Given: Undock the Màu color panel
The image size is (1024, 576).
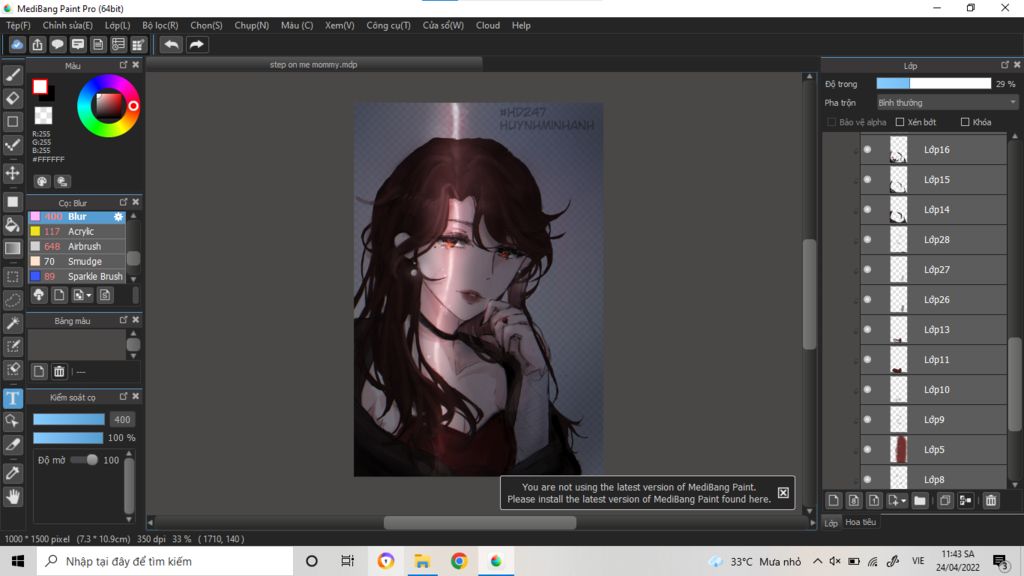Looking at the screenshot, I should tap(123, 65).
